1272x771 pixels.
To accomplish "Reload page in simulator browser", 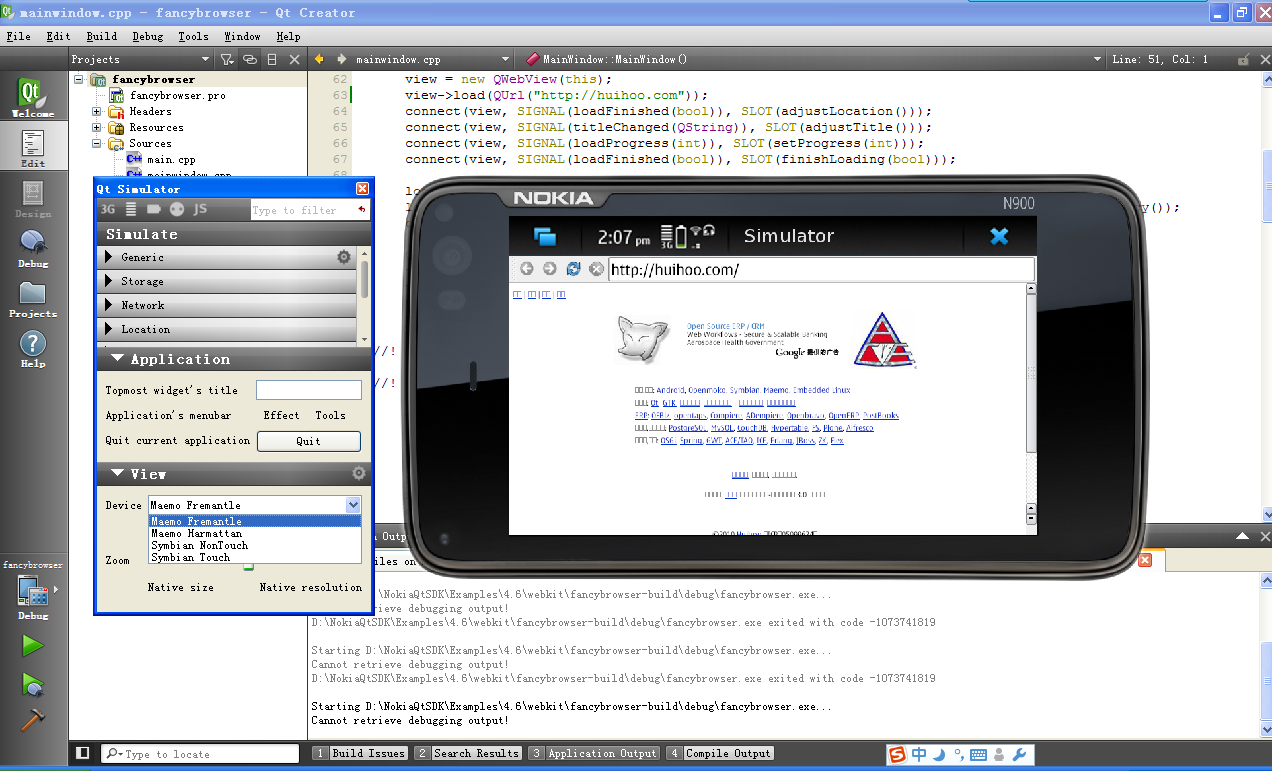I will [x=573, y=269].
